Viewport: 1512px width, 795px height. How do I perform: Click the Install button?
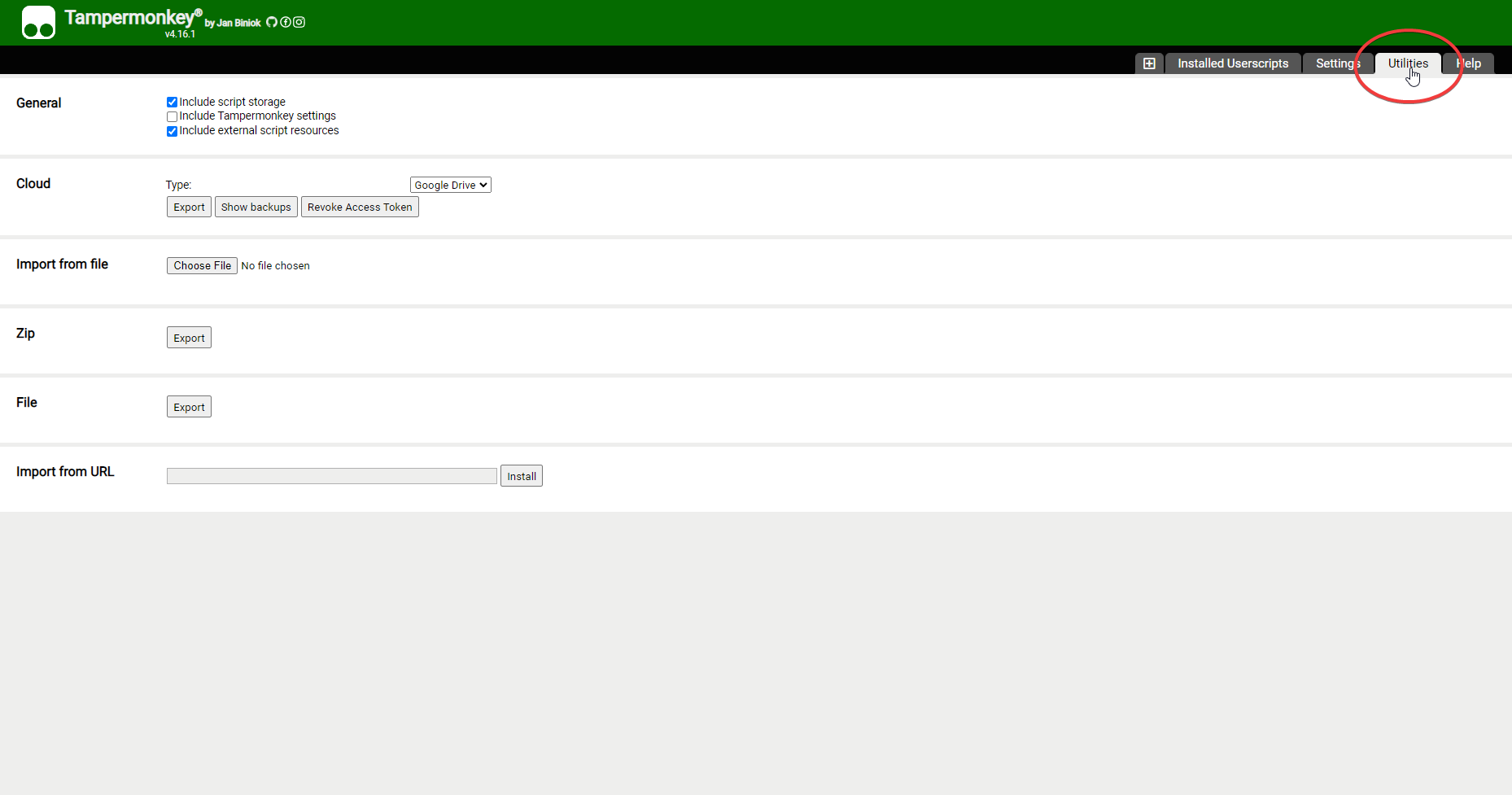[522, 476]
